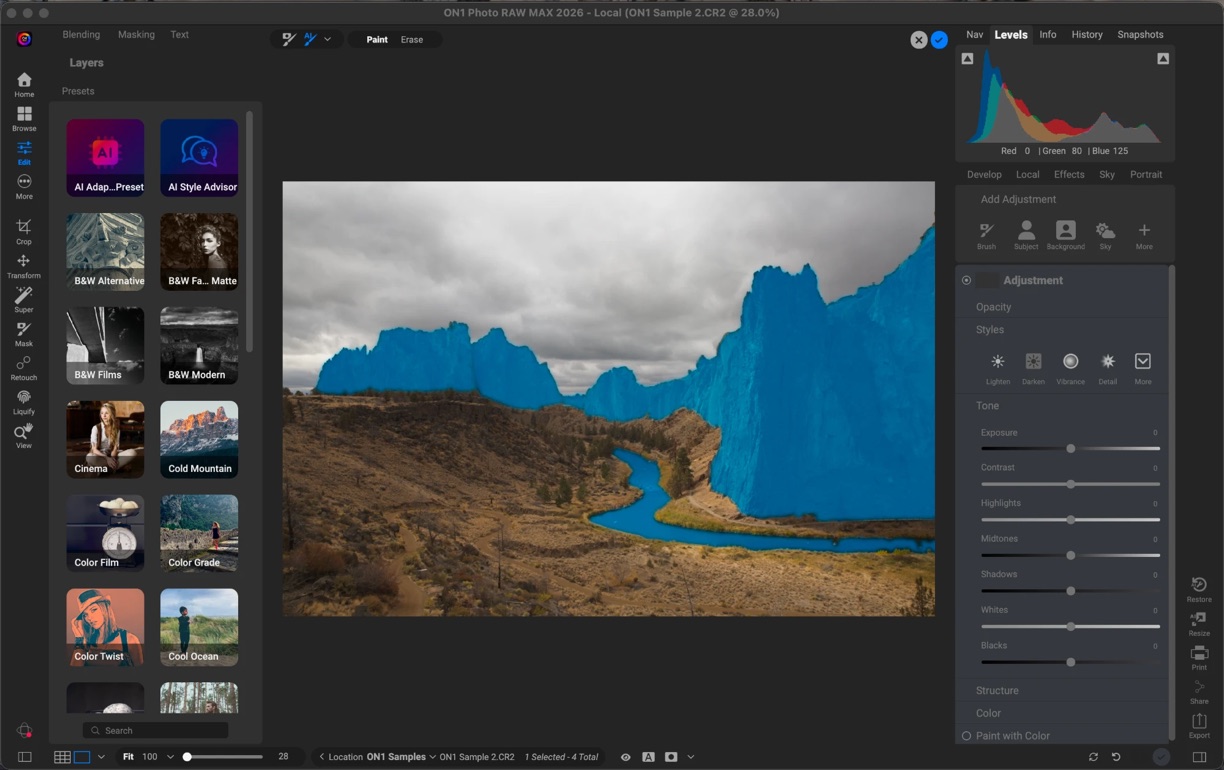The width and height of the screenshot is (1224, 770).
Task: Open the More styles dropdown
Action: (x=1143, y=367)
